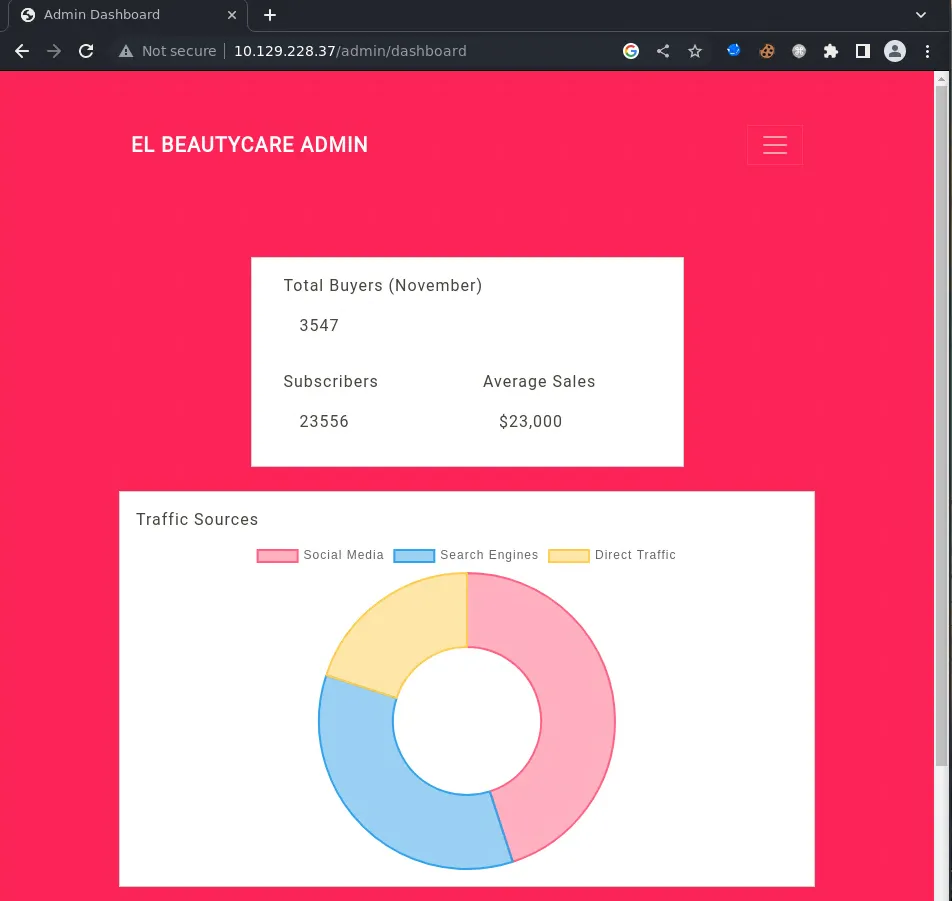Go forward with the browser arrow

[54, 51]
